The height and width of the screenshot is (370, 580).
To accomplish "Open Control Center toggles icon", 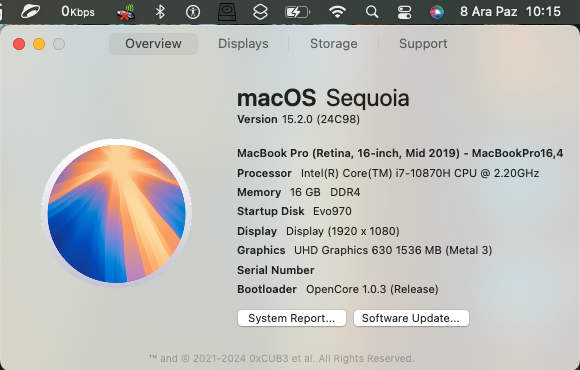I will pyautogui.click(x=404, y=12).
